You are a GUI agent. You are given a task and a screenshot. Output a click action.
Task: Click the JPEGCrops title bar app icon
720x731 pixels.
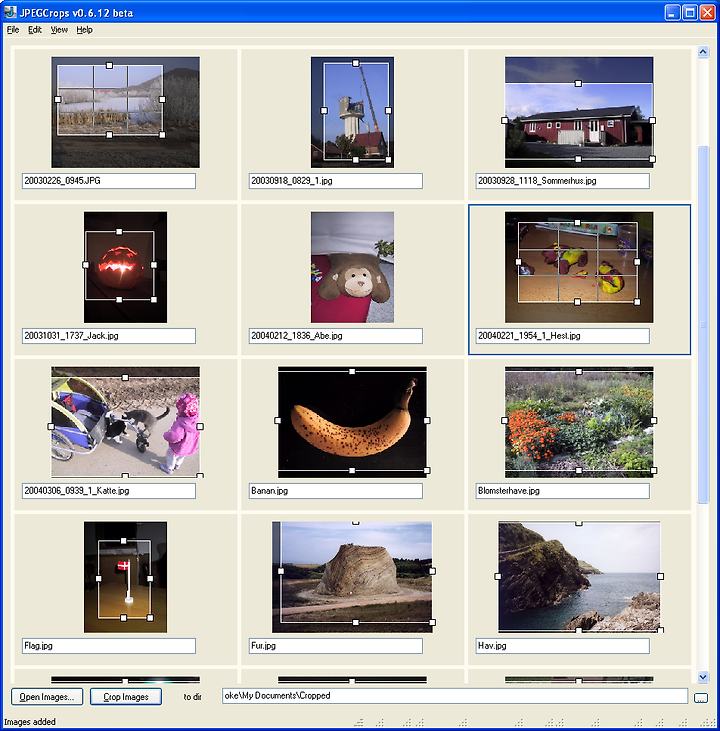pos(10,12)
